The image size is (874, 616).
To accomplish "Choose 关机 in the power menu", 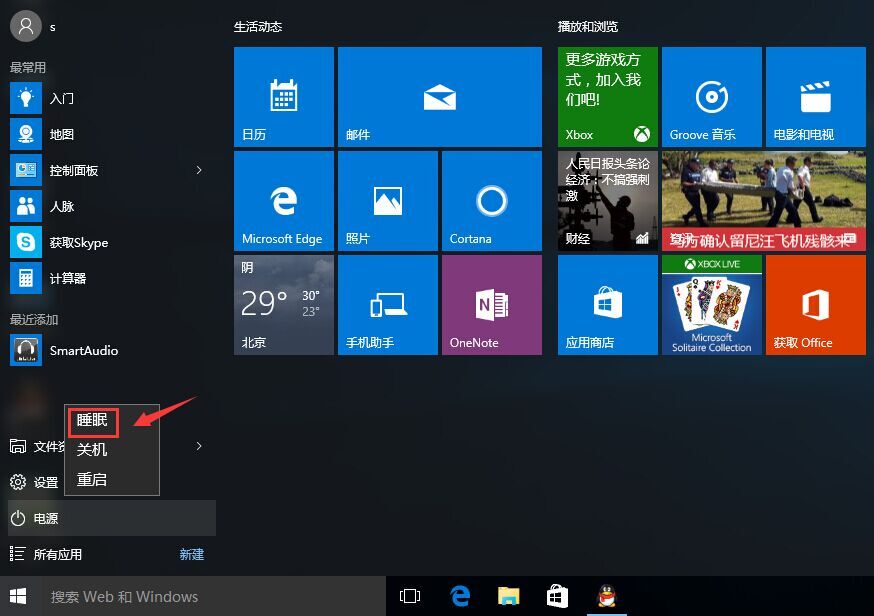I will coord(91,450).
